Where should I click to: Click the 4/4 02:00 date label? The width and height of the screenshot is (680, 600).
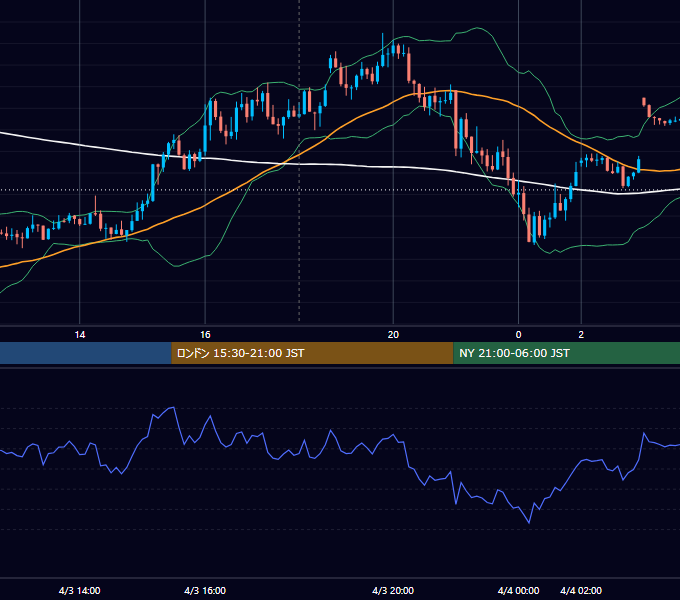pyautogui.click(x=581, y=590)
